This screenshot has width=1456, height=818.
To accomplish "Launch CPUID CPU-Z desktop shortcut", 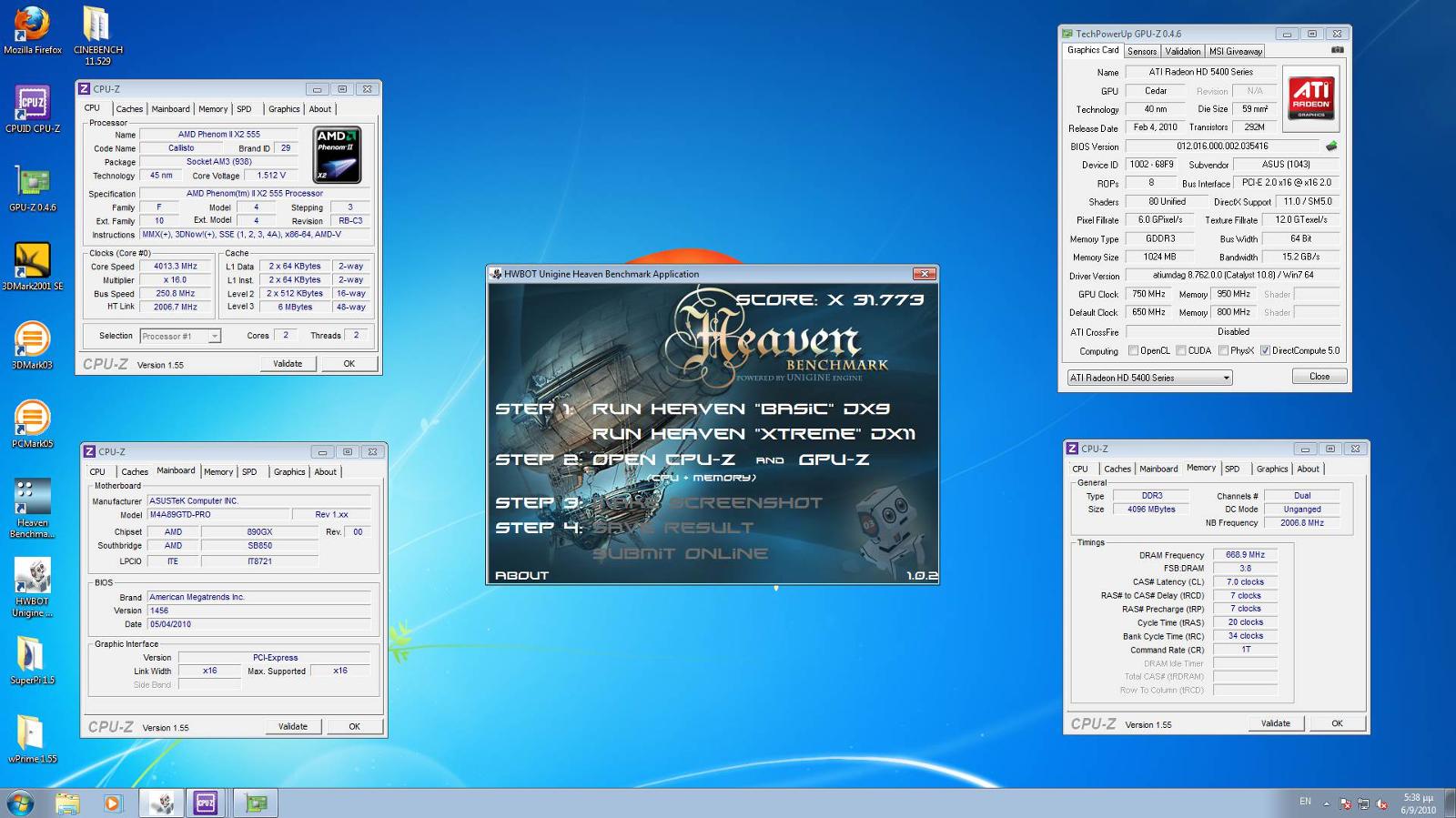I will click(x=33, y=109).
